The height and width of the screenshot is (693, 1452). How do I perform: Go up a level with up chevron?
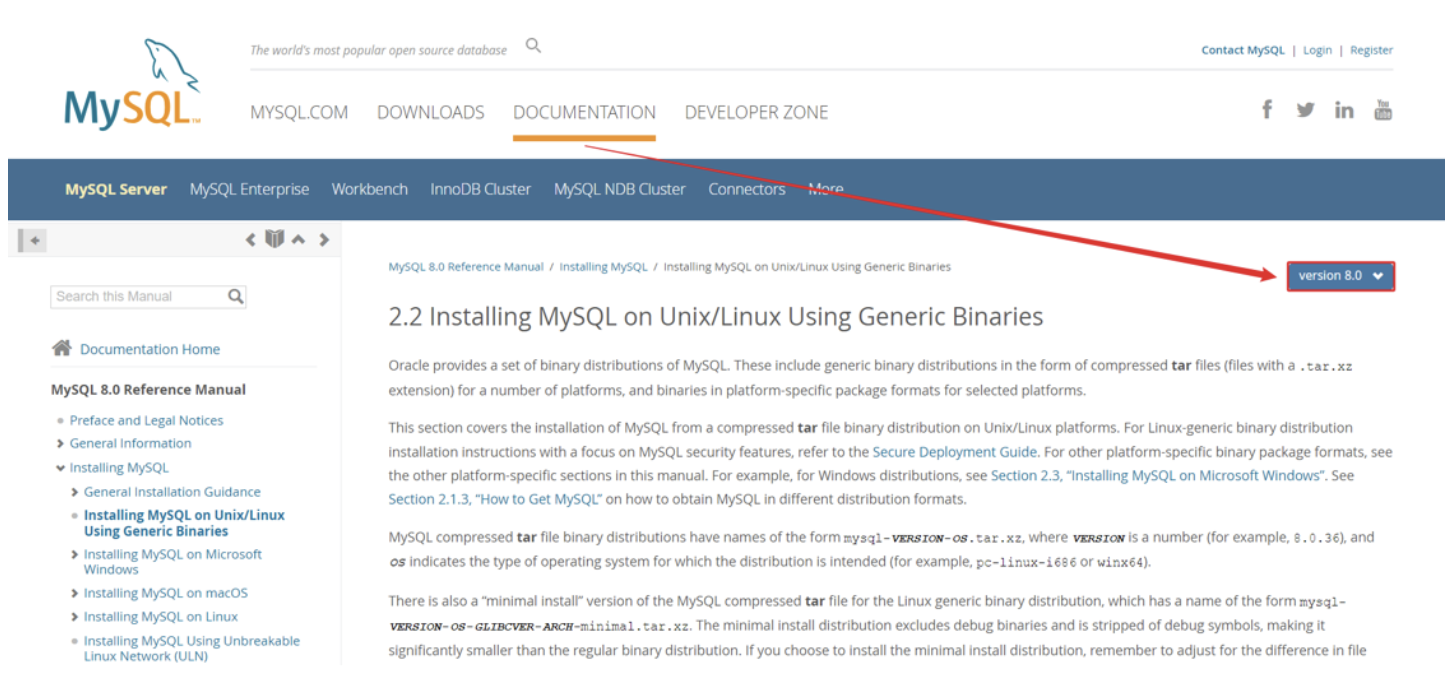[298, 240]
